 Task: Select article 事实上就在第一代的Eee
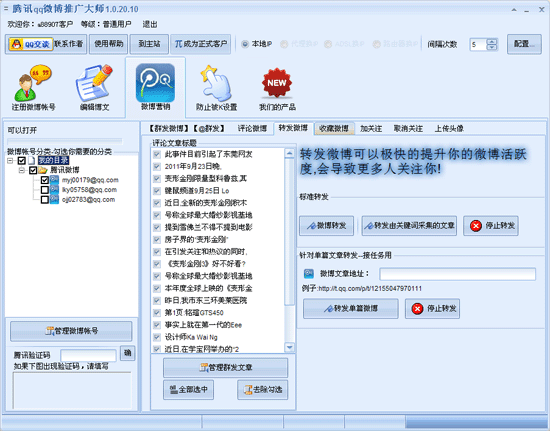tap(203, 325)
